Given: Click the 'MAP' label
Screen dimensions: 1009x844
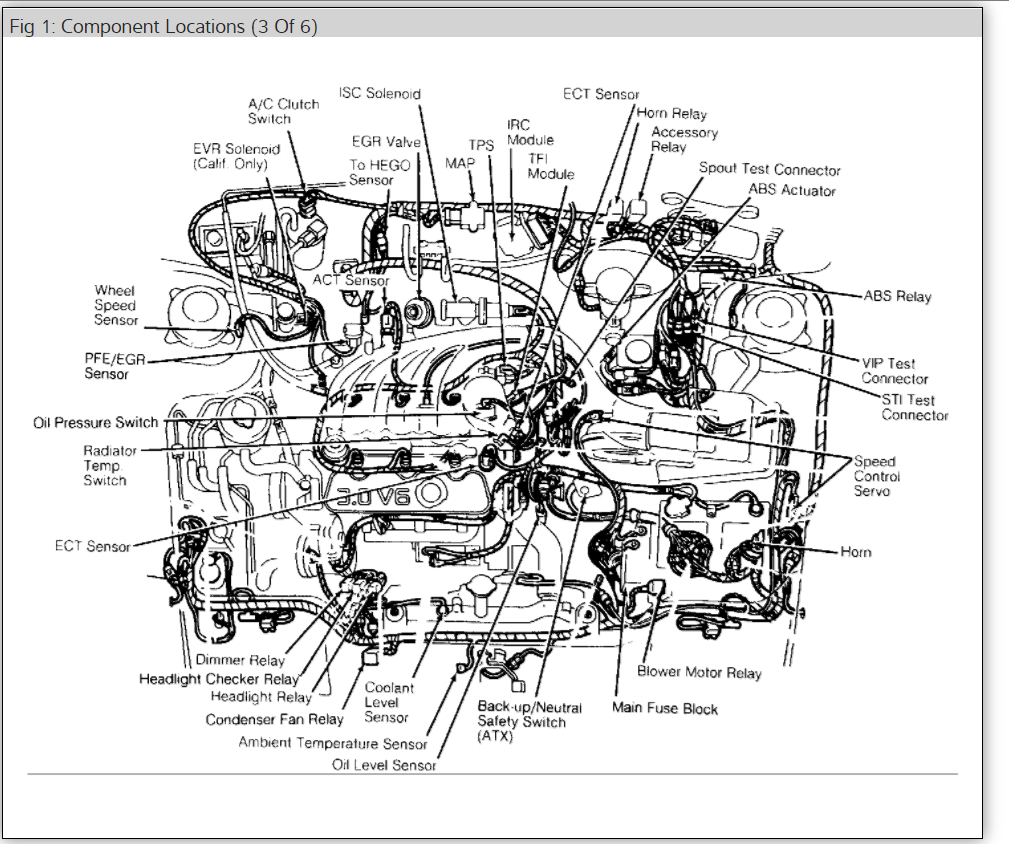Looking at the screenshot, I should click(459, 163).
